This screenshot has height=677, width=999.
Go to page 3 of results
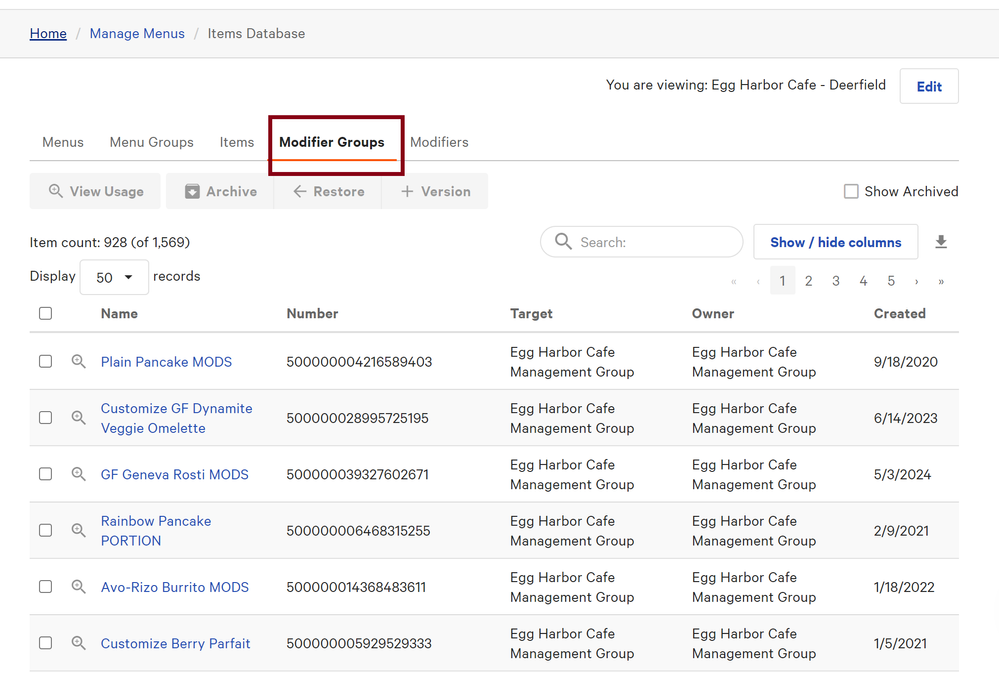(836, 282)
